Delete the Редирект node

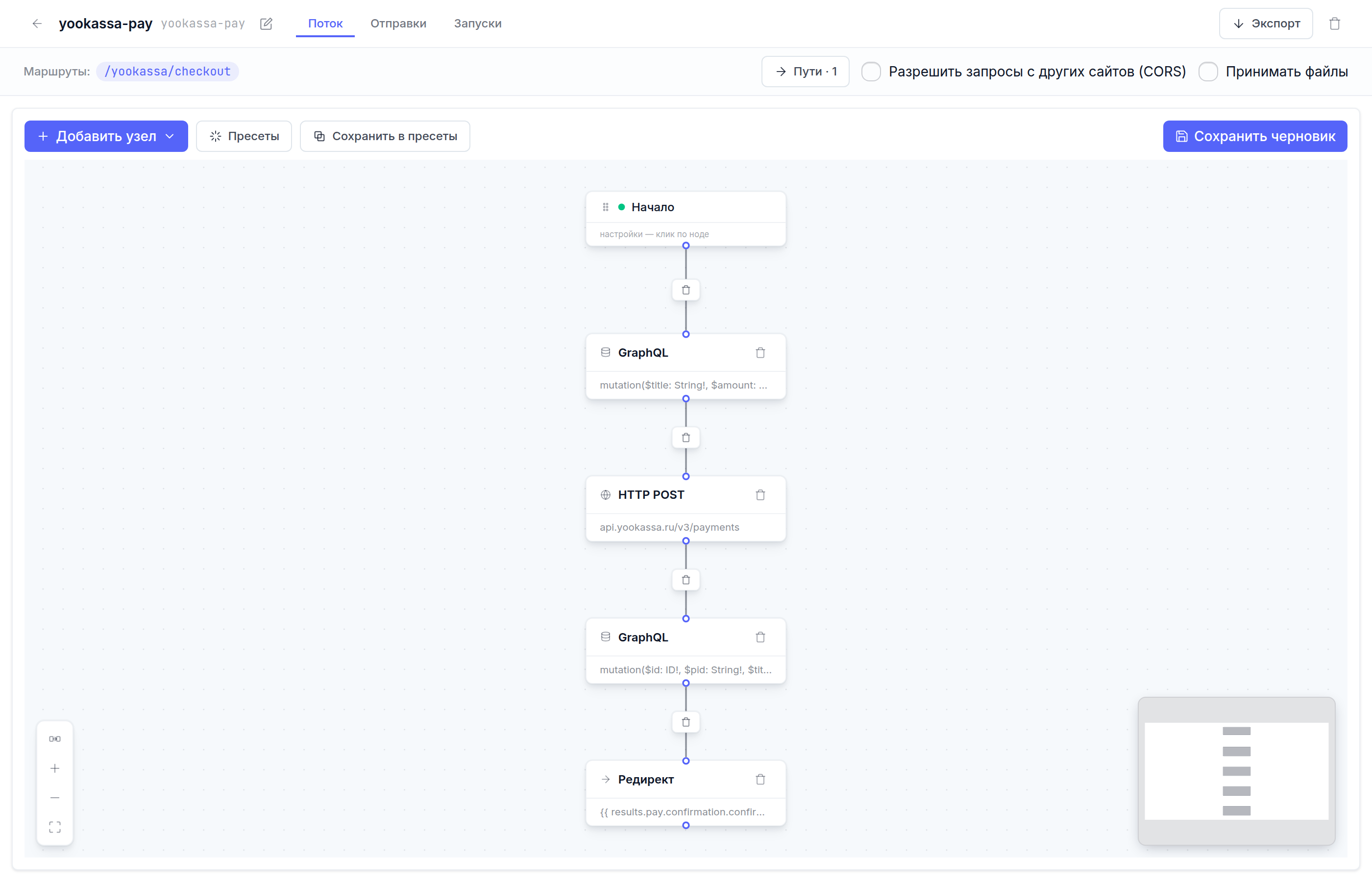(x=760, y=780)
